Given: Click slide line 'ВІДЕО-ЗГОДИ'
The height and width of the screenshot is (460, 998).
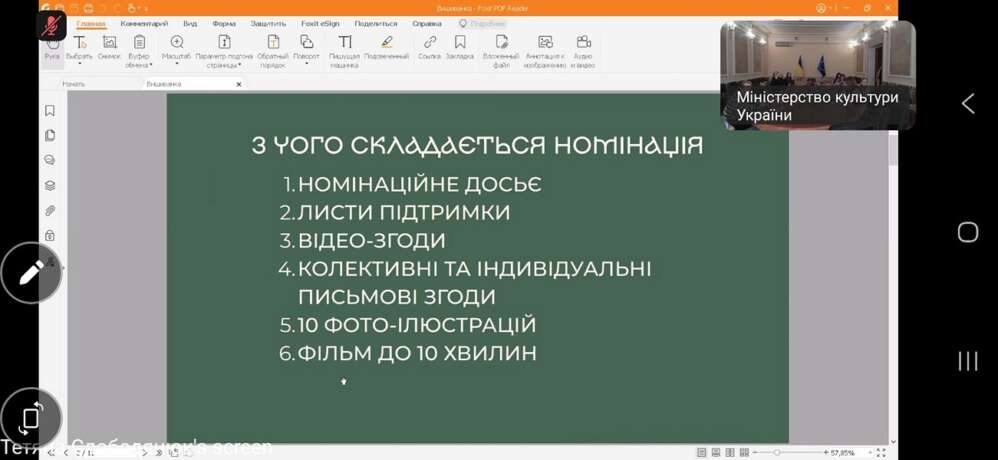Looking at the screenshot, I should (x=372, y=241).
